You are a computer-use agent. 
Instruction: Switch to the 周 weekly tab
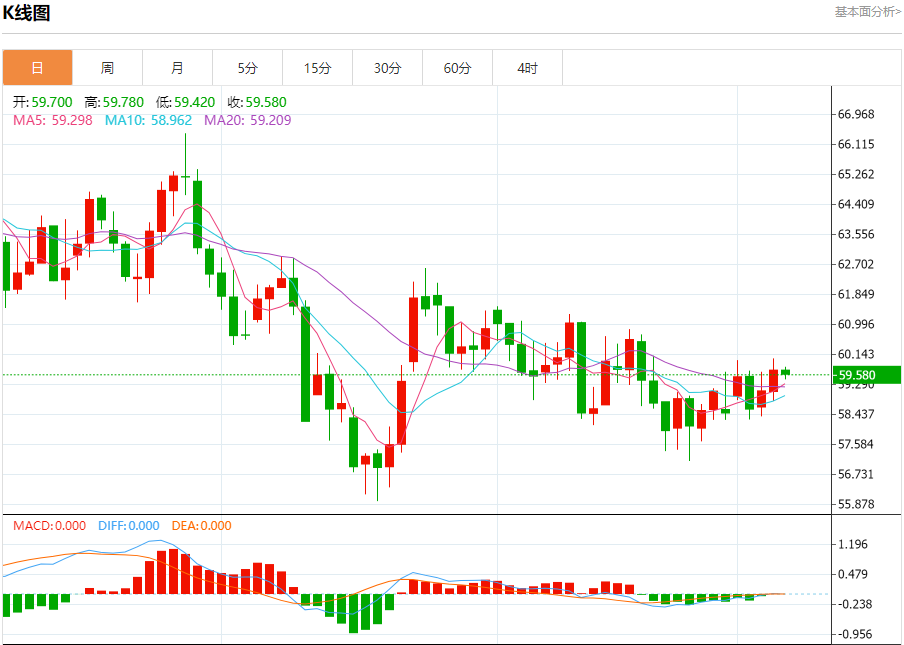(107, 68)
